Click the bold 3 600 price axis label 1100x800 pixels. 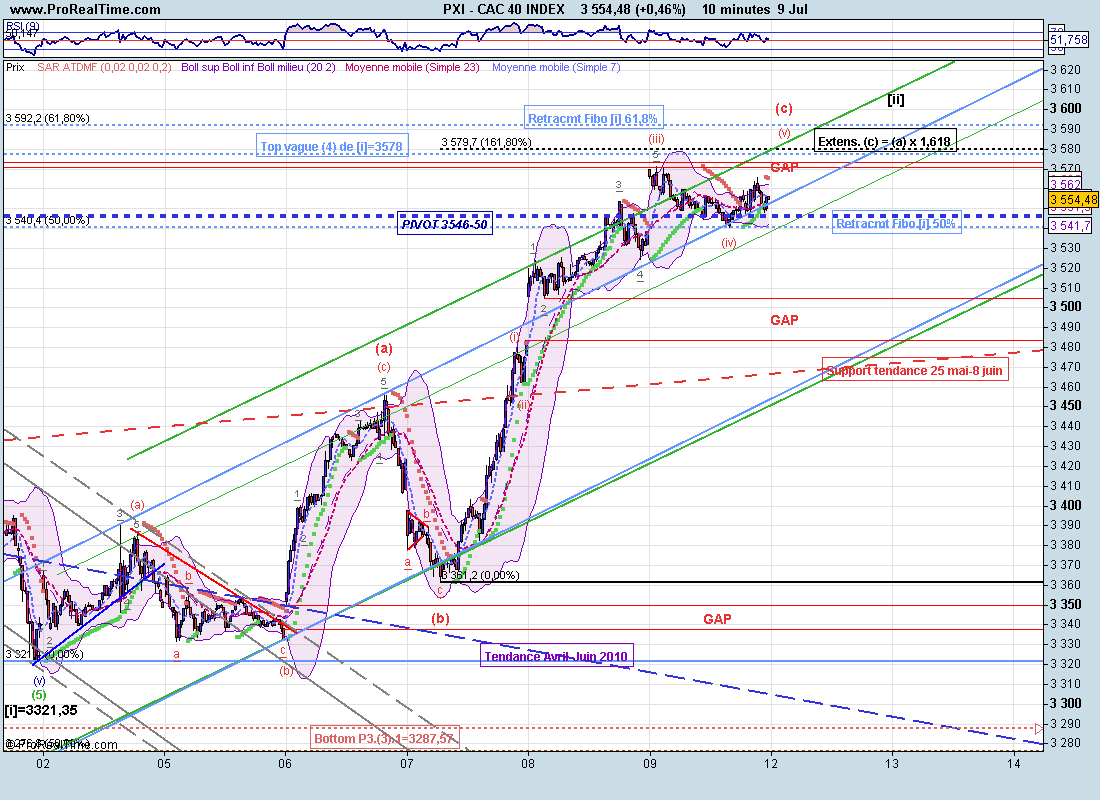pyautogui.click(x=1066, y=108)
